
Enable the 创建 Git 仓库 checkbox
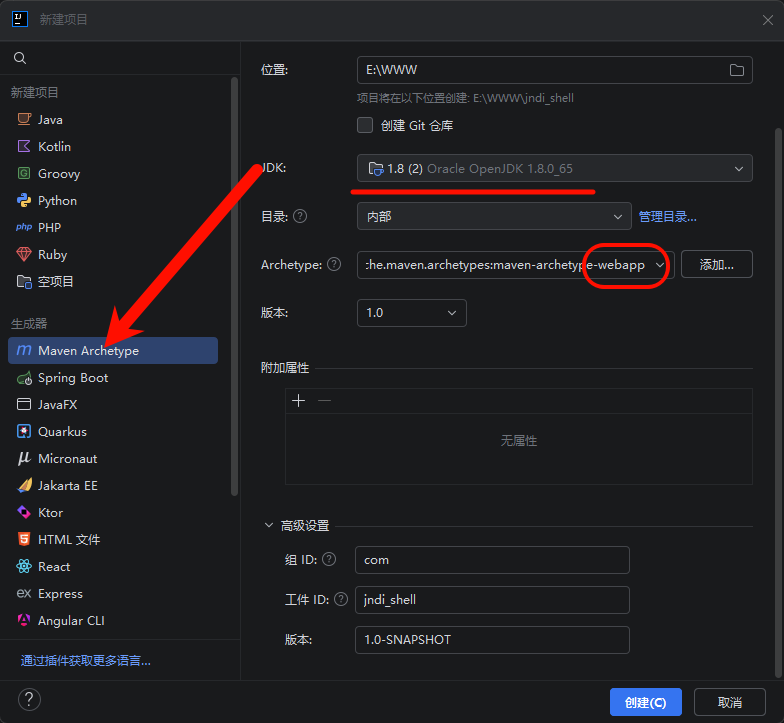[x=365, y=125]
